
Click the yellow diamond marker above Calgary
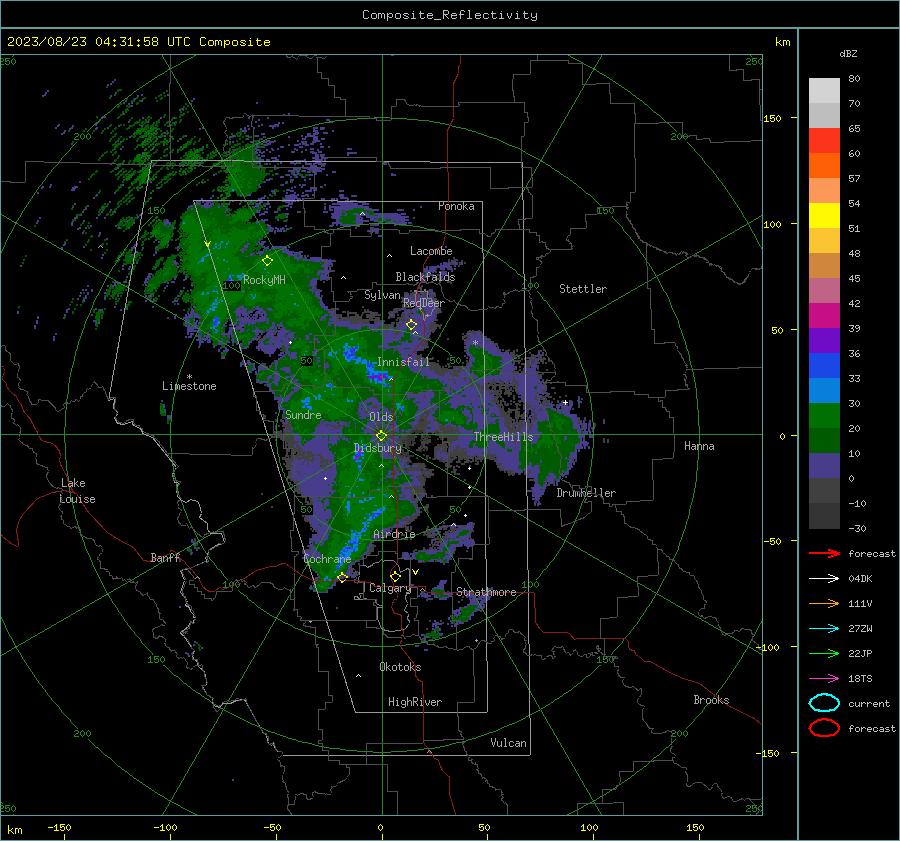click(395, 576)
